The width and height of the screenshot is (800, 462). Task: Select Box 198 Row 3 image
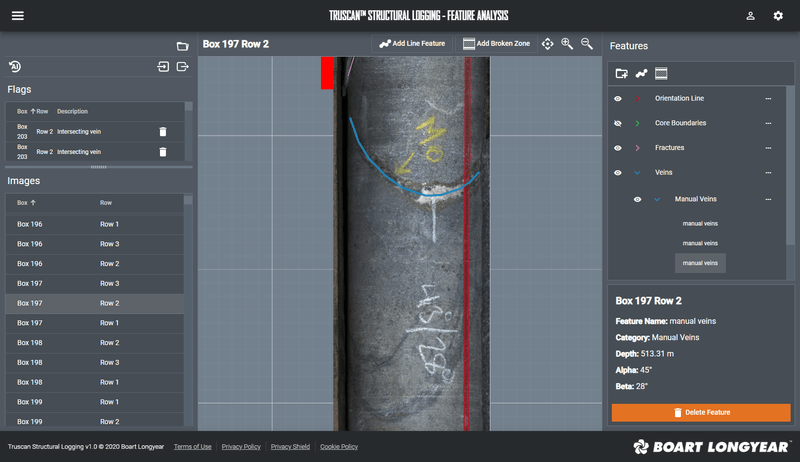point(95,362)
